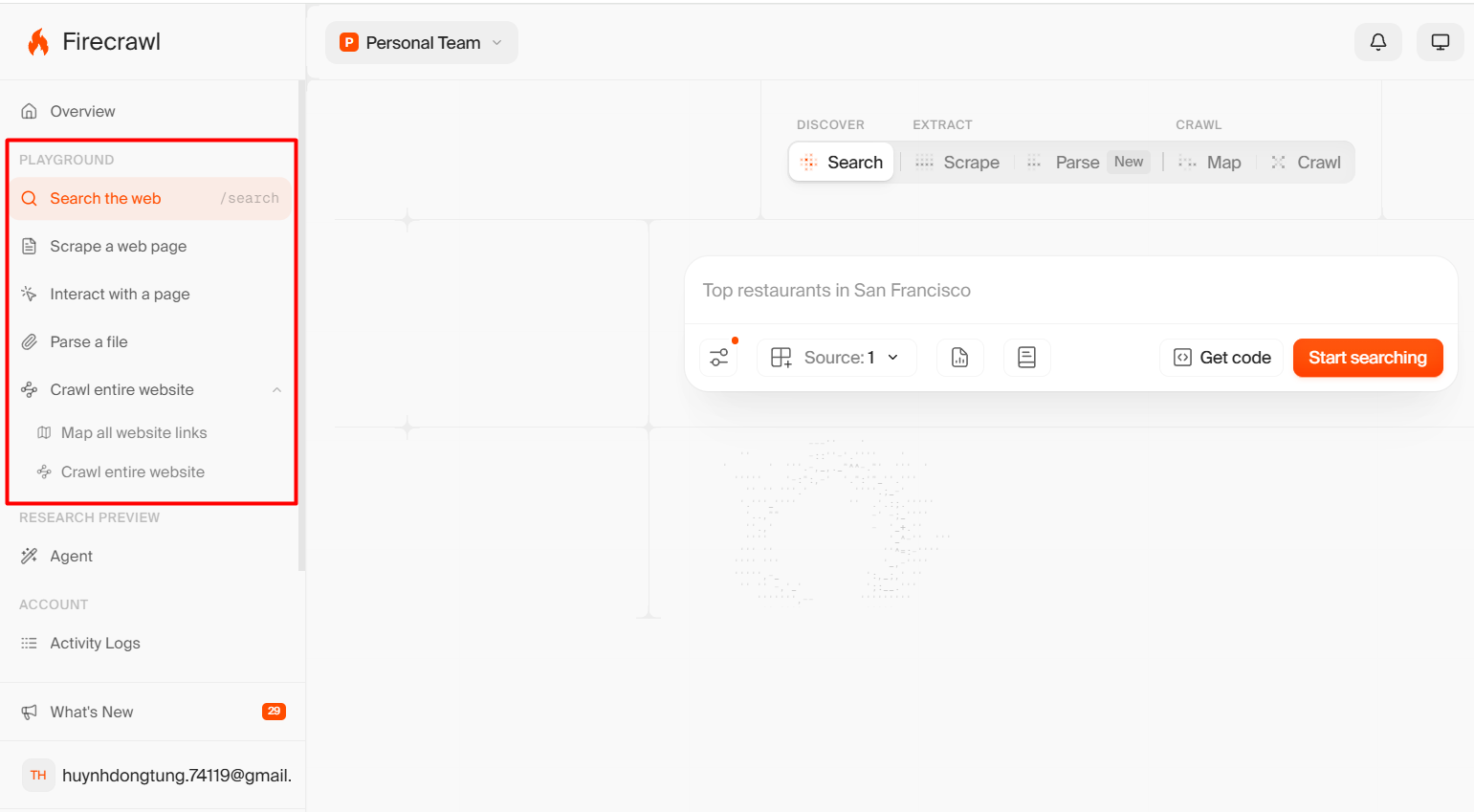Click the Start searching button
The height and width of the screenshot is (812, 1474).
pyautogui.click(x=1368, y=358)
